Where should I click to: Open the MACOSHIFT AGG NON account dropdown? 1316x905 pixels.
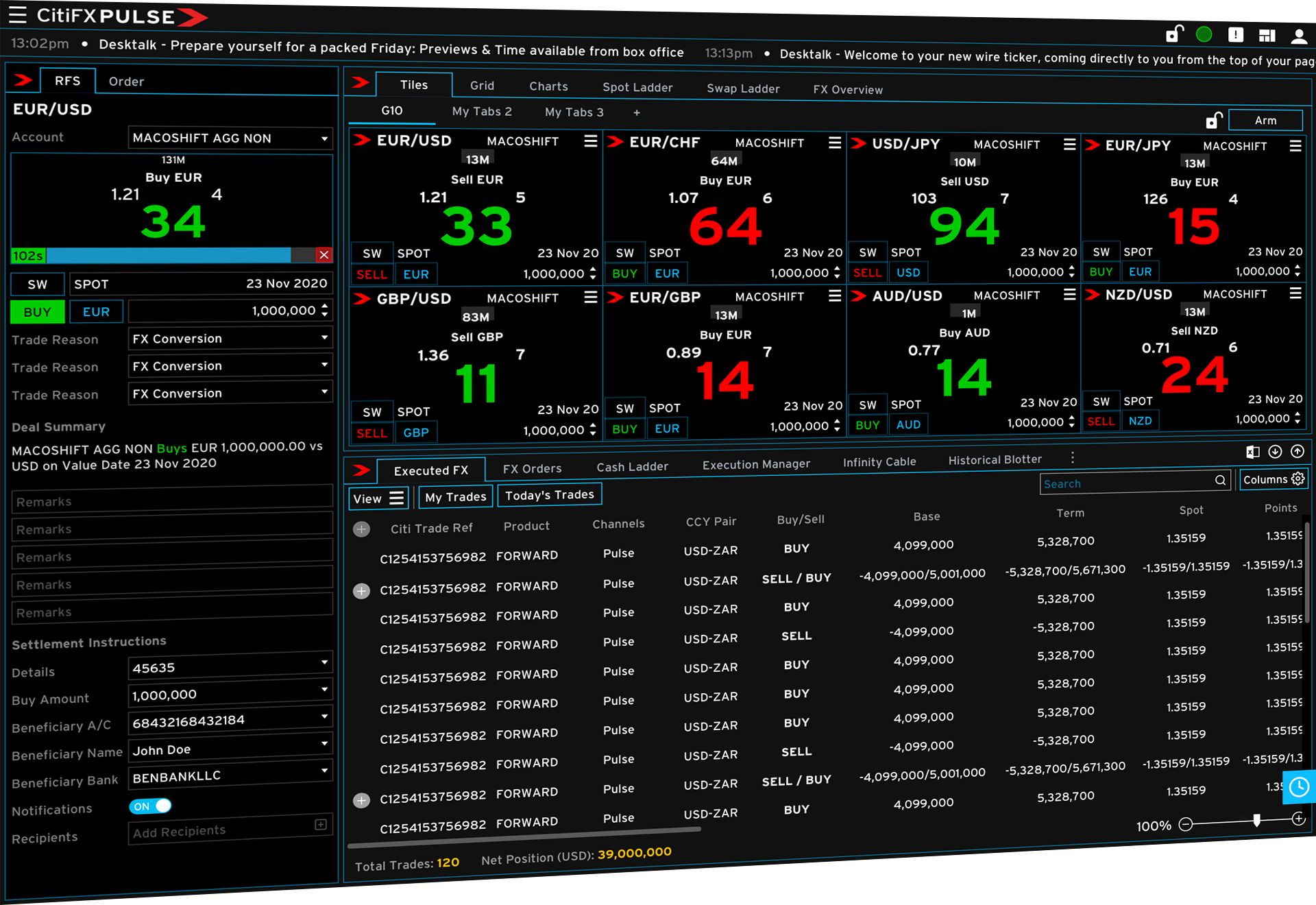230,138
